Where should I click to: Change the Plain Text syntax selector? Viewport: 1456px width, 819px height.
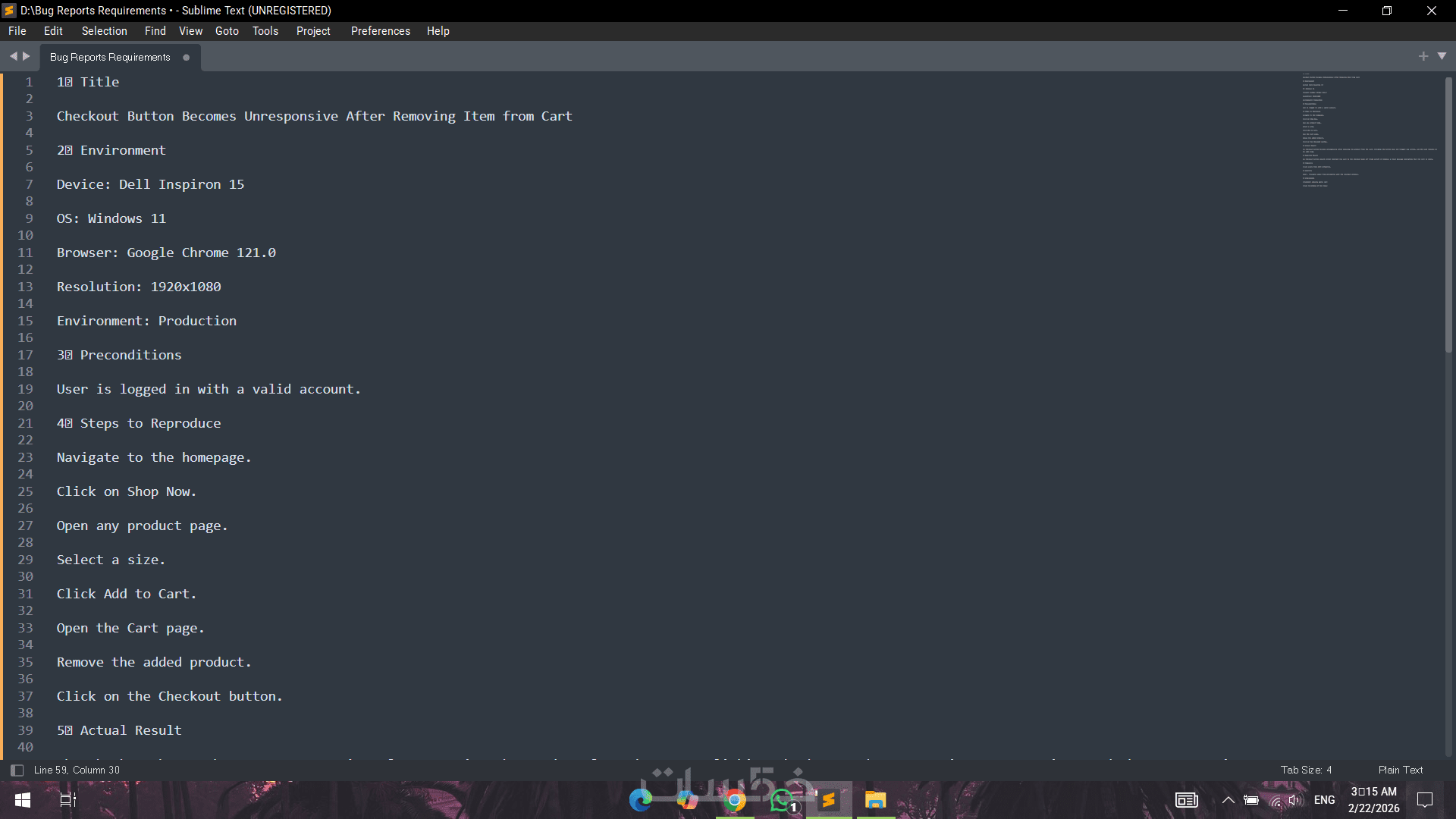point(1400,770)
